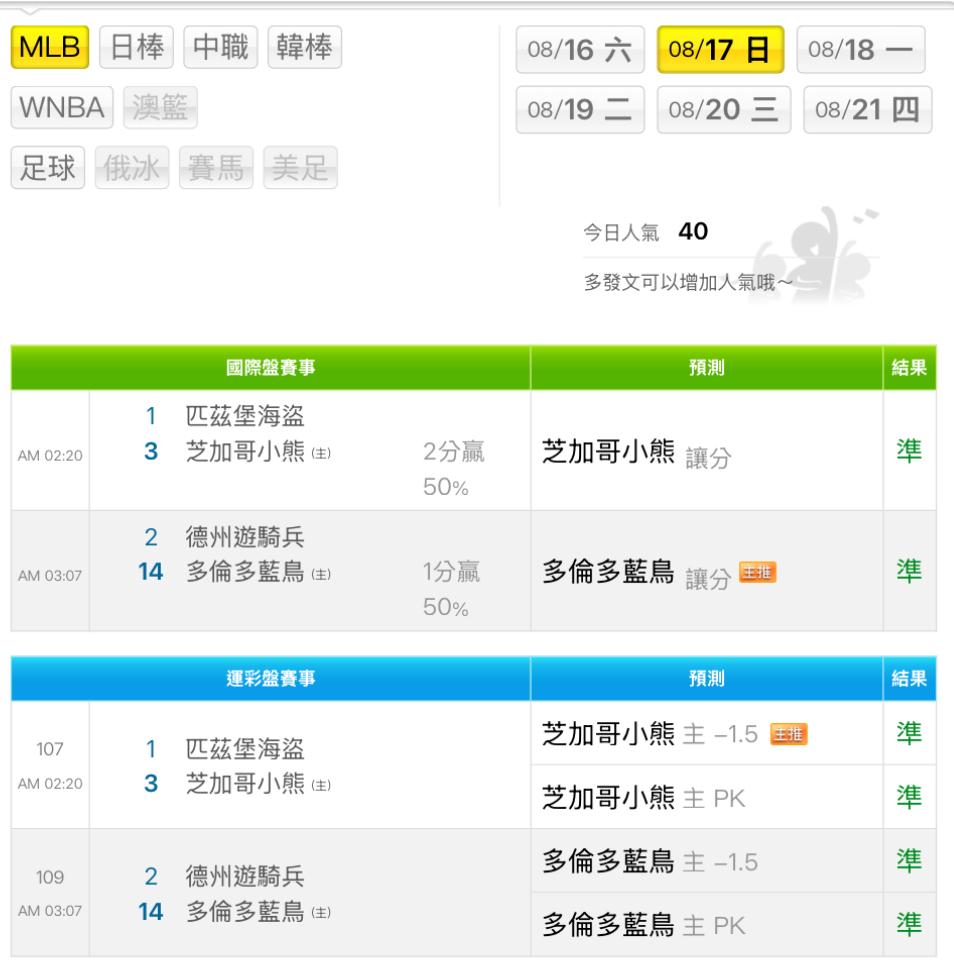954x976 pixels.
Task: Click 準 result for 多倫多藍鳥 讓分
Action: point(909,571)
